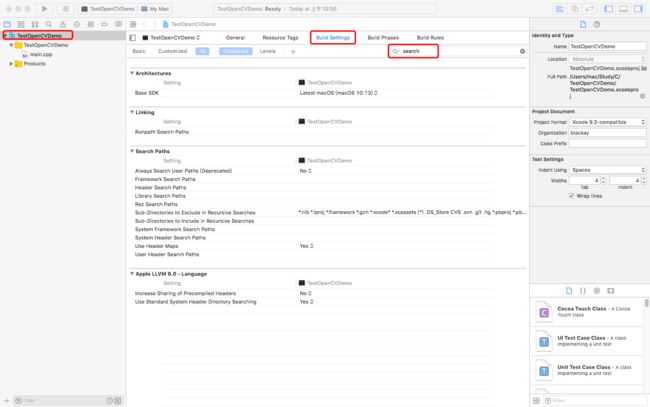Viewport: 650px width, 407px height.
Task: Collapse the Linking section
Action: [132, 112]
